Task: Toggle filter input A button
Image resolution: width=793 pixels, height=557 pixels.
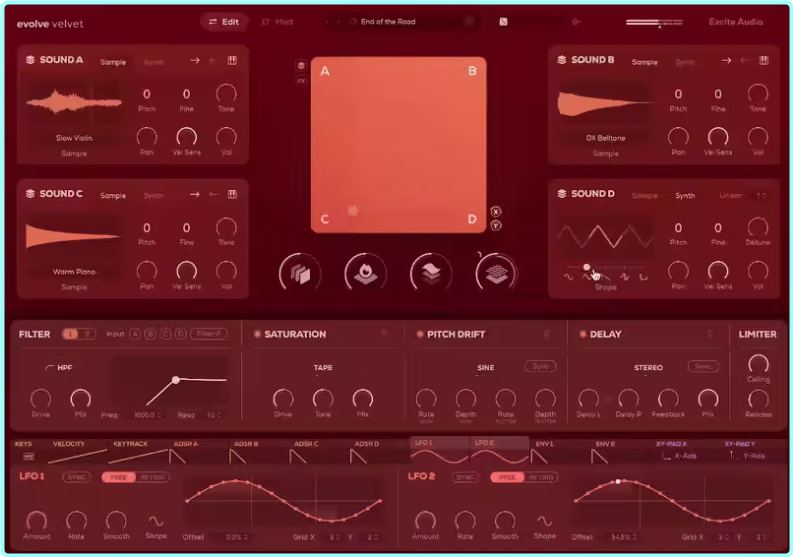Action: 135,334
